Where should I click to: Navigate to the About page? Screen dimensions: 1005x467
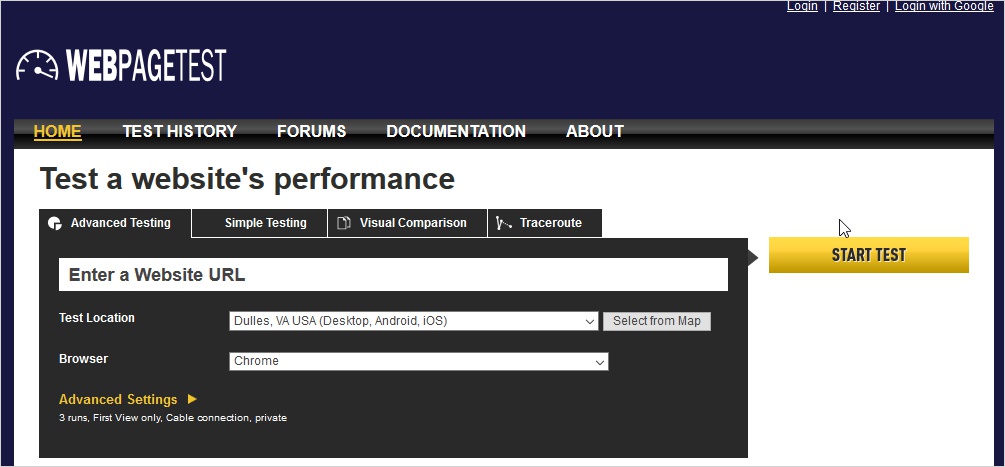click(x=594, y=131)
